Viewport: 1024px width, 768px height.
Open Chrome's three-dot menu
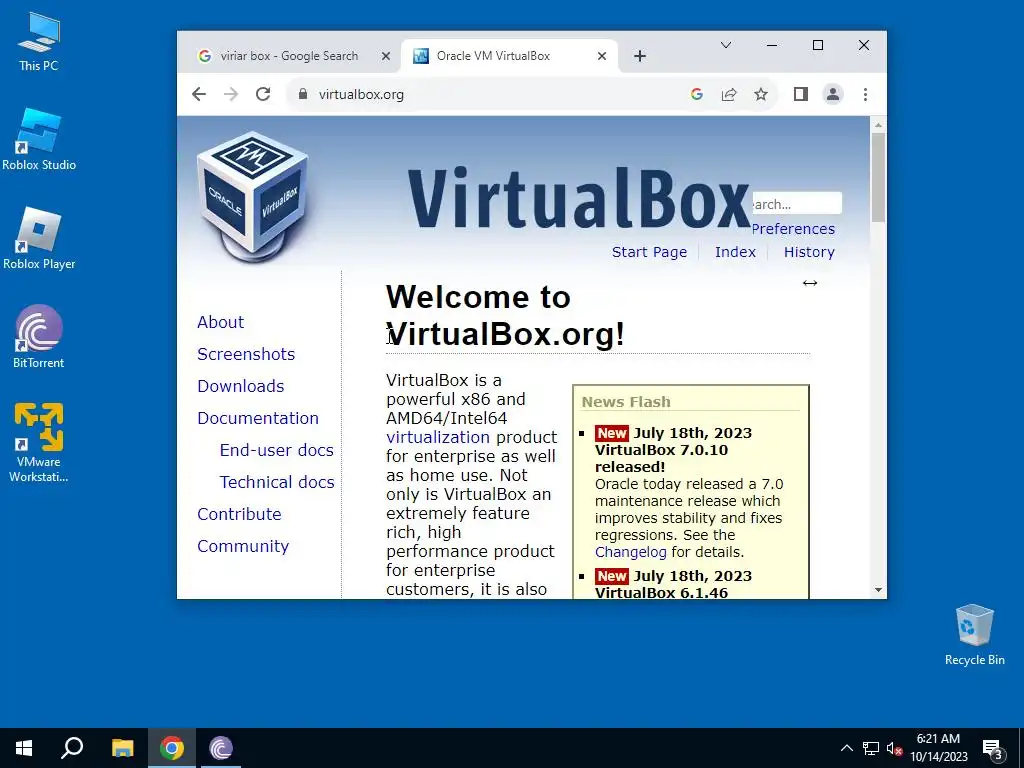click(865, 94)
